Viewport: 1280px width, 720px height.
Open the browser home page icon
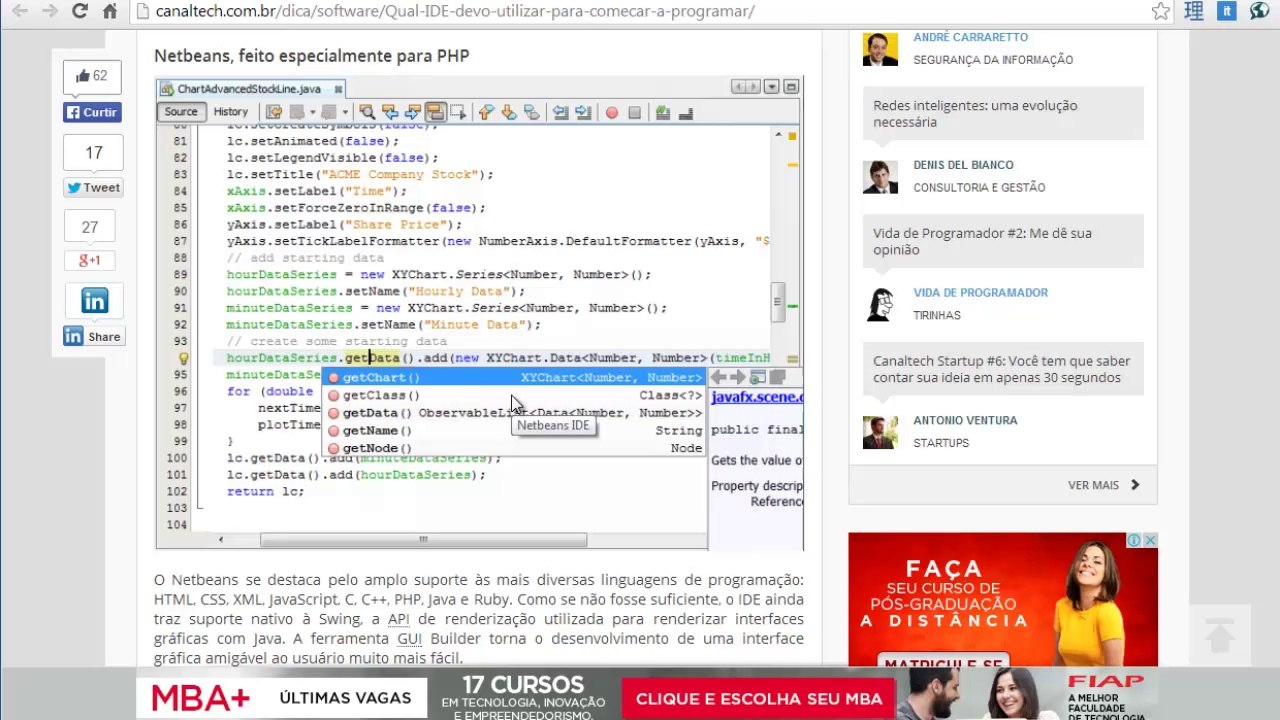point(110,12)
